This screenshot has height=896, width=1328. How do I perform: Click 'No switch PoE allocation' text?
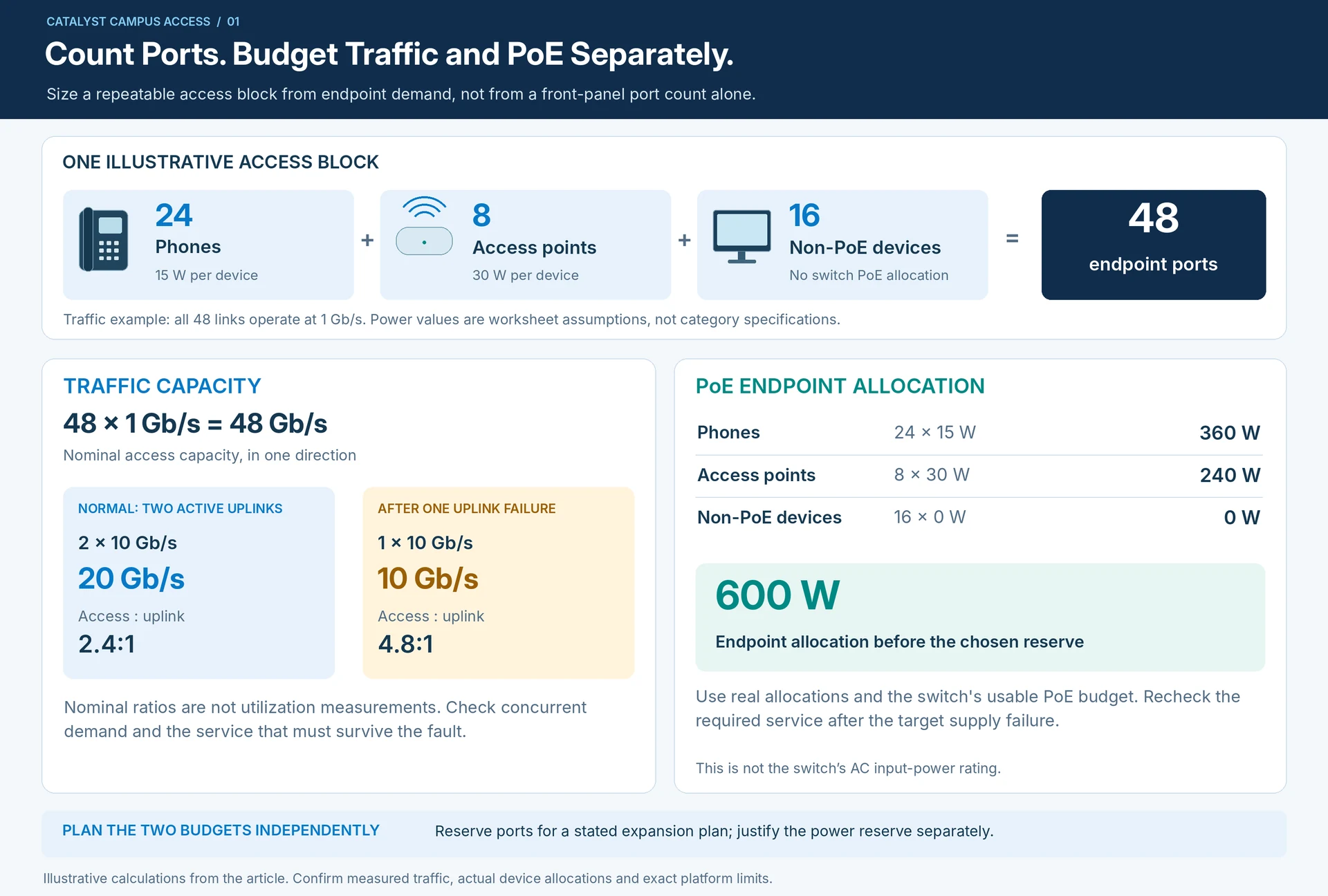[x=869, y=275]
